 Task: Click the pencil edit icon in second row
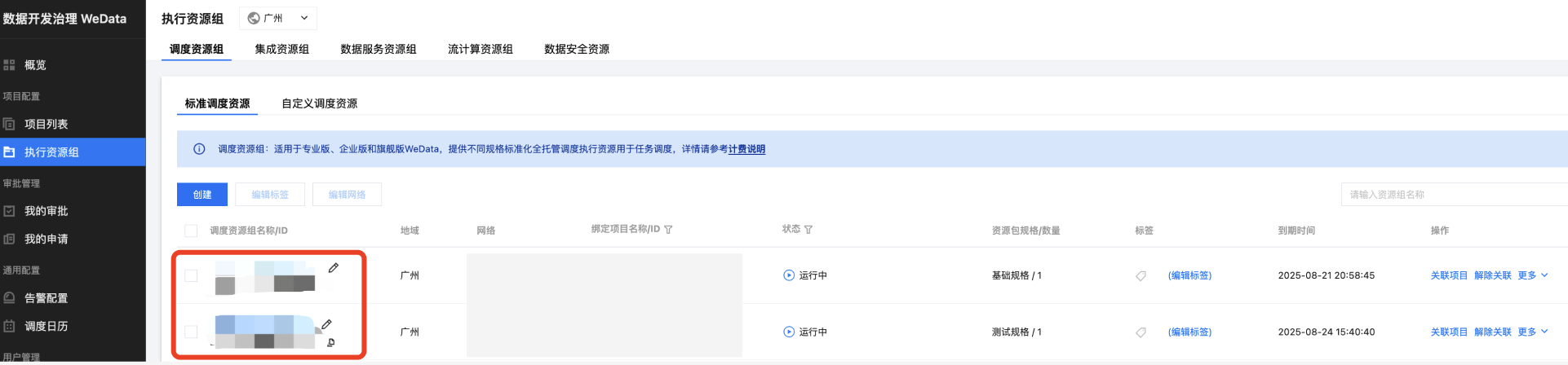tap(326, 324)
